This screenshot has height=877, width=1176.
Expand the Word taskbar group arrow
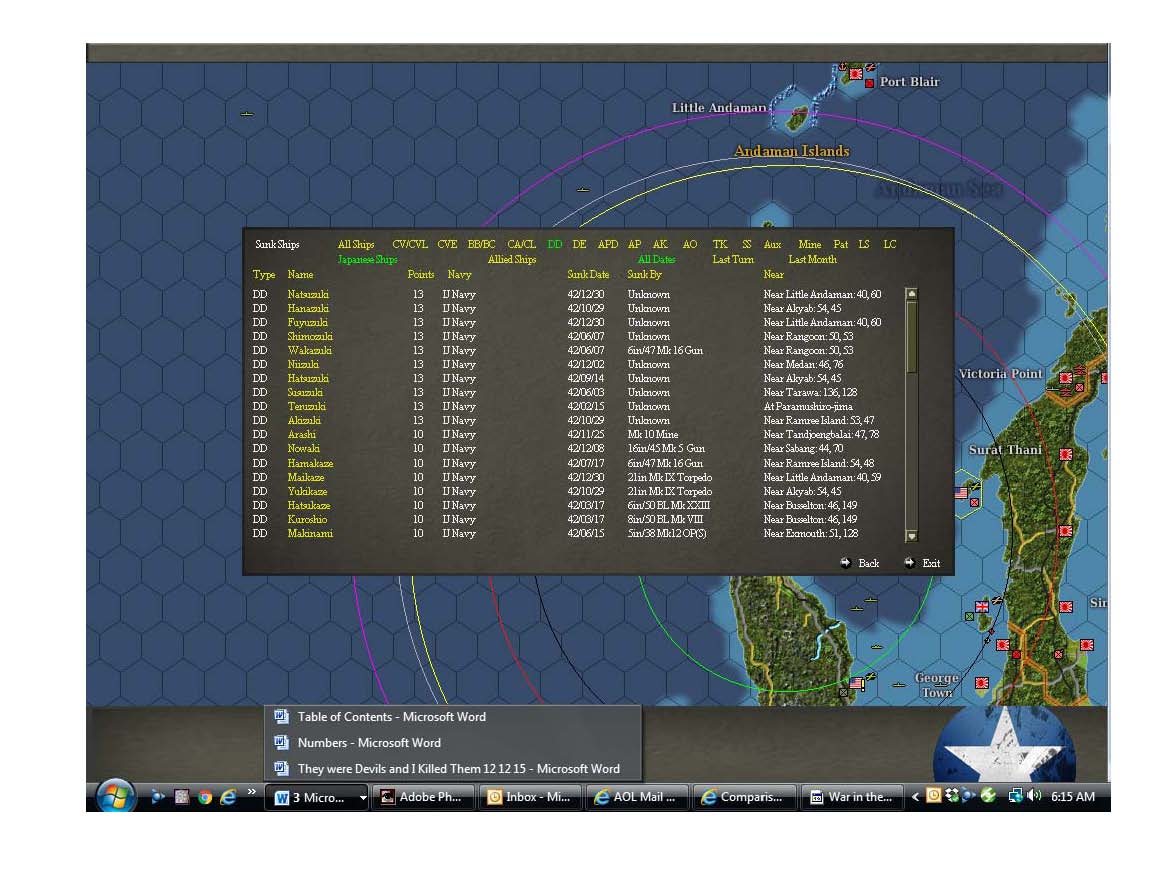pos(363,797)
